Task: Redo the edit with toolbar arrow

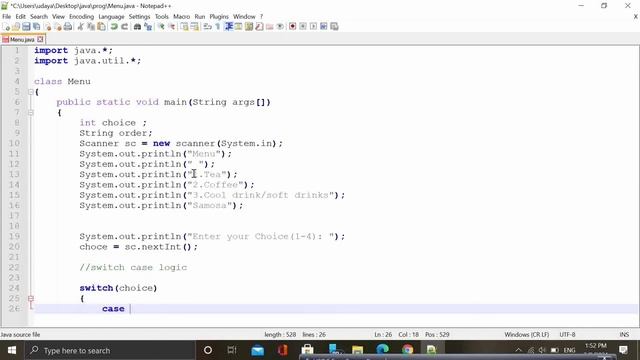Action: click(124, 27)
